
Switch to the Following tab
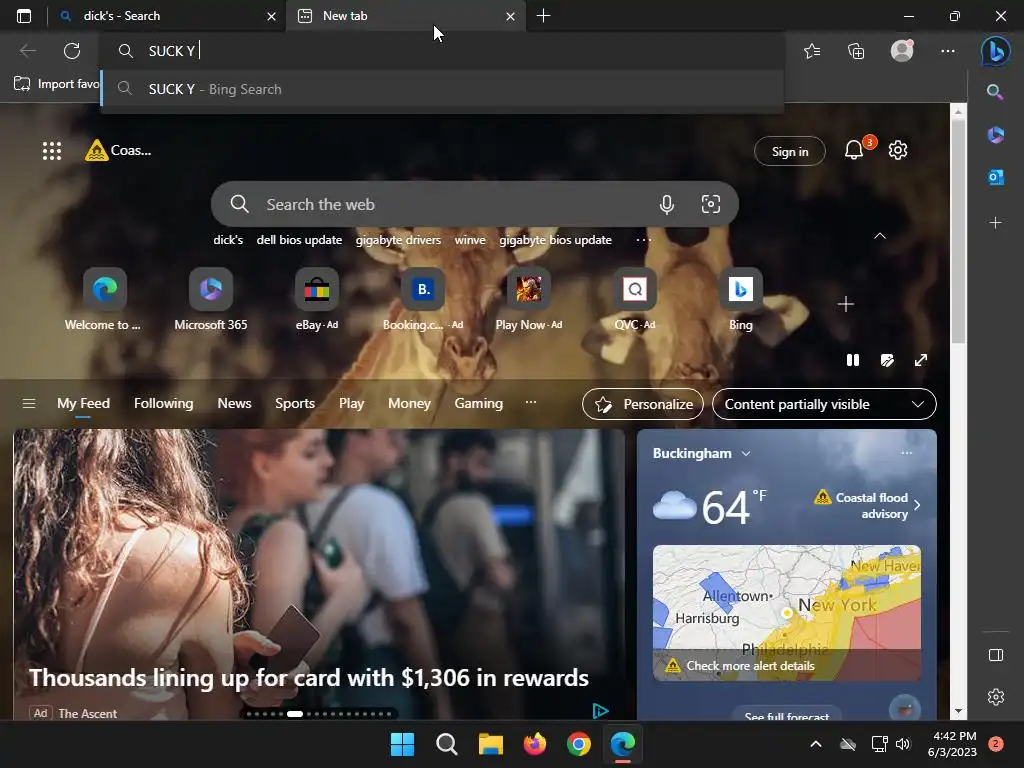(163, 404)
